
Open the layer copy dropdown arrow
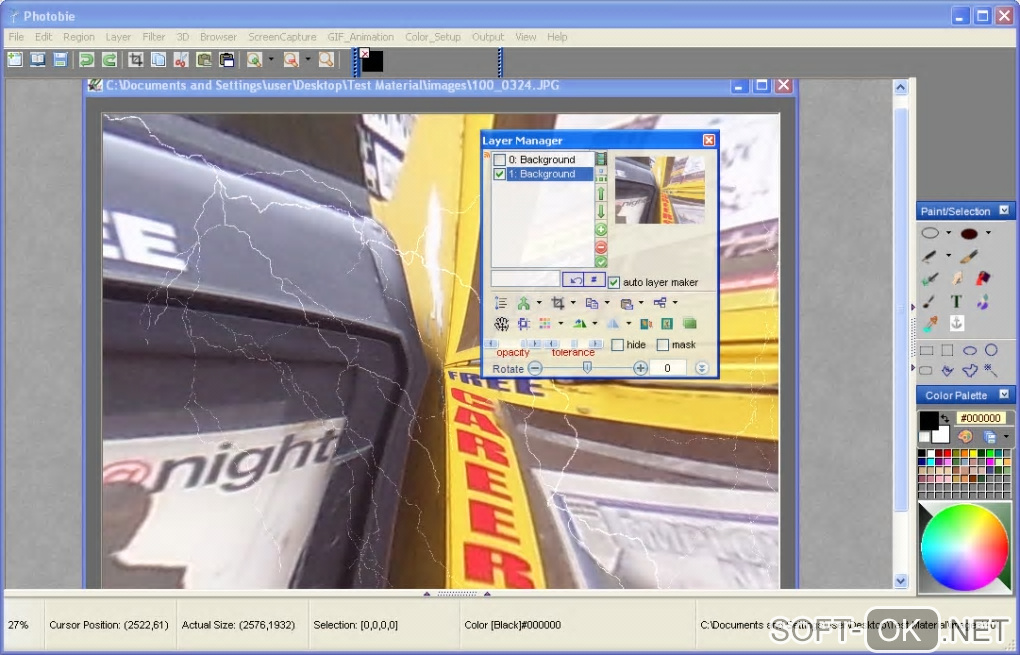point(607,302)
